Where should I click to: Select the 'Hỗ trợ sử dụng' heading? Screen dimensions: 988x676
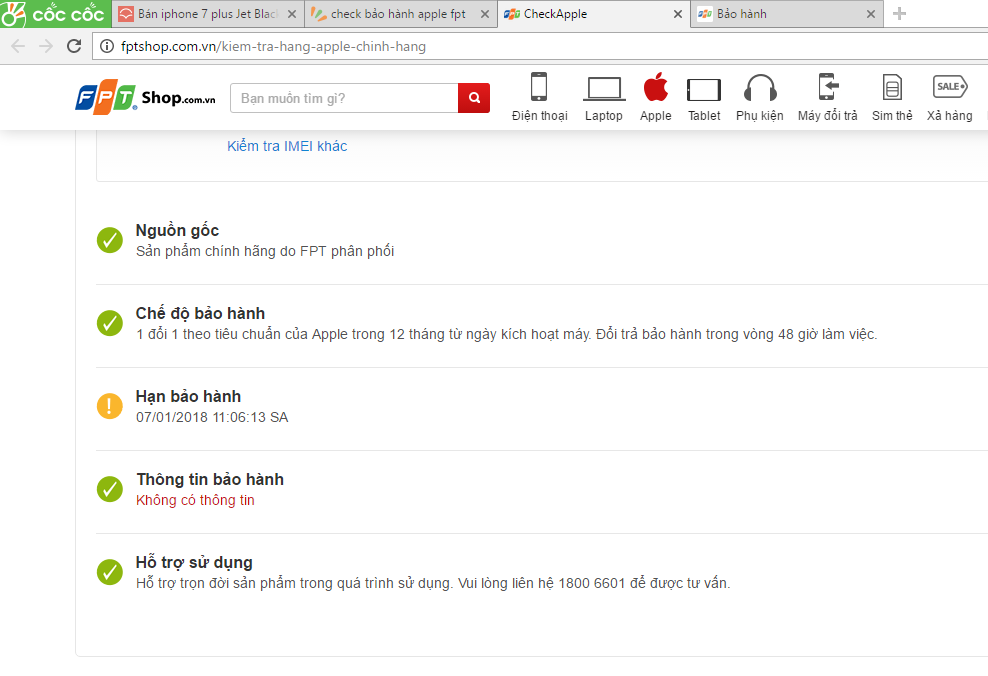tap(193, 563)
